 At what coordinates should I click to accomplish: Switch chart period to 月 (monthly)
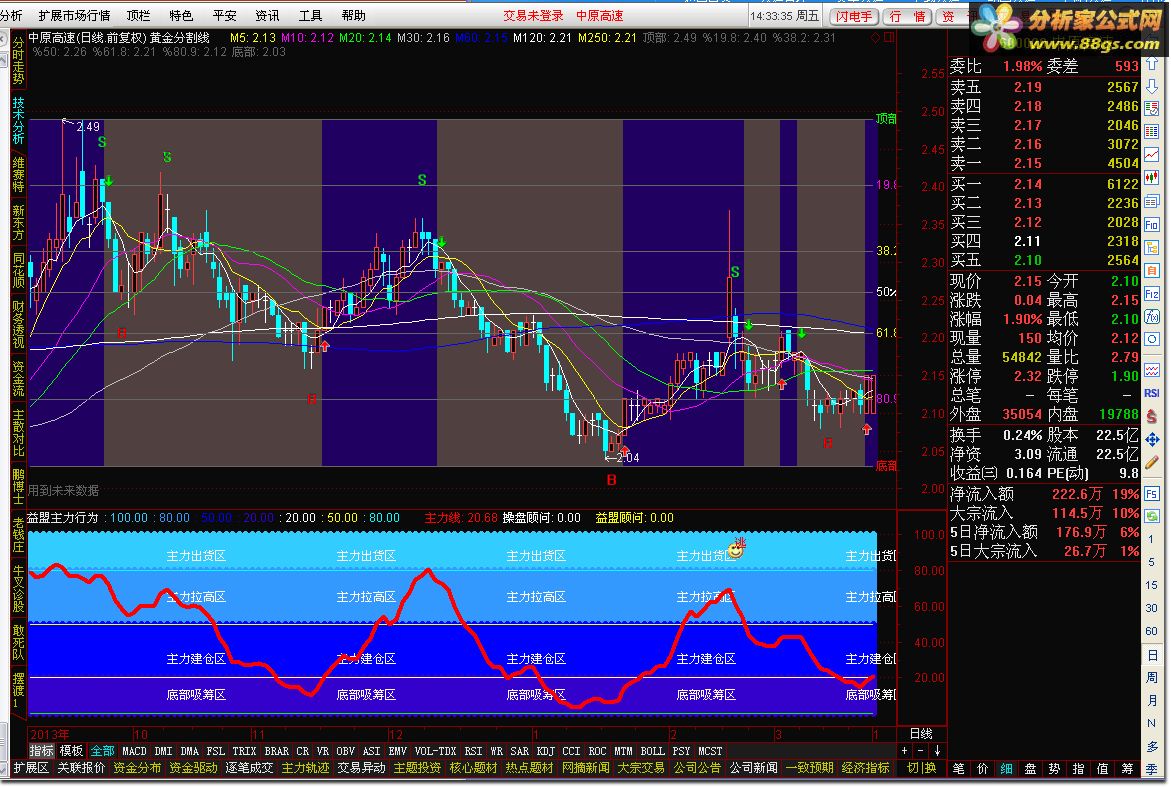pos(1153,700)
